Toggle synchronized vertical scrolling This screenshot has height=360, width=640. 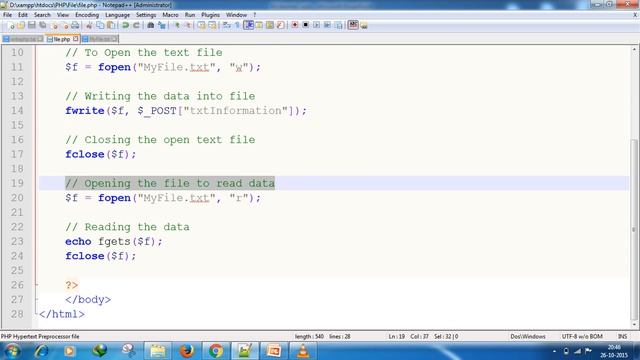pyautogui.click(x=202, y=25)
